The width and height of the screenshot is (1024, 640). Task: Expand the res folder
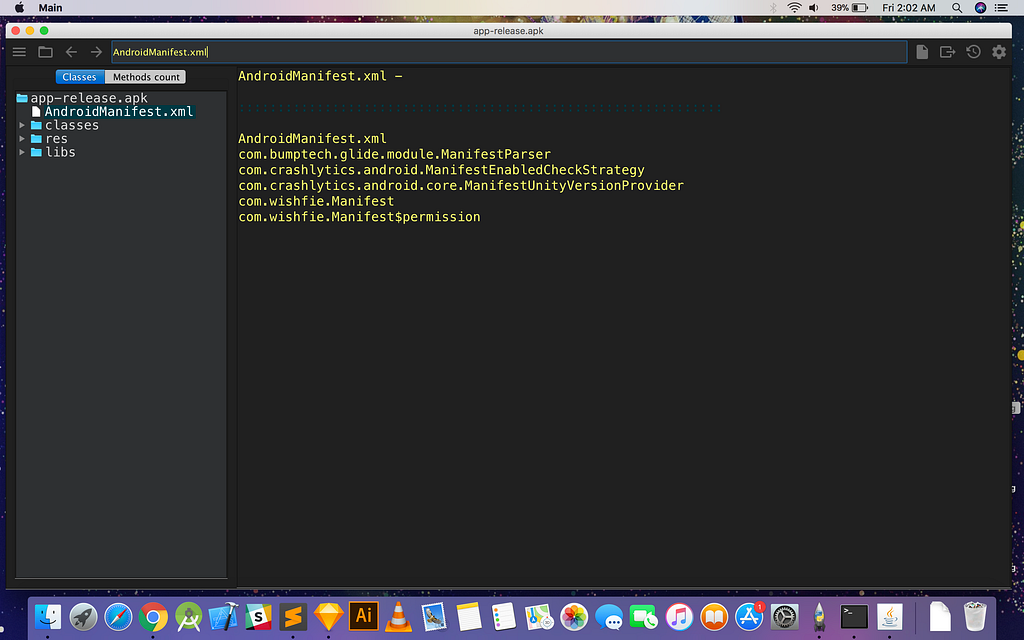(x=22, y=138)
